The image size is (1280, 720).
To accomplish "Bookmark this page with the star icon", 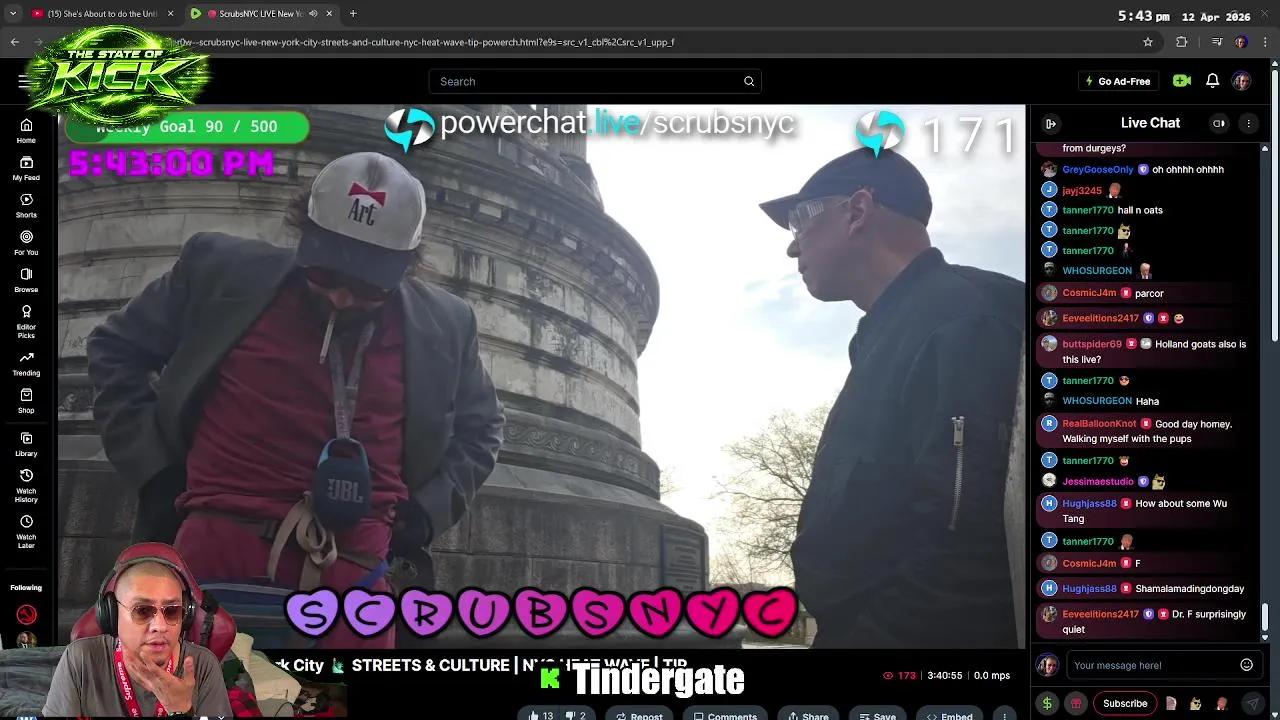I will click(x=1148, y=42).
